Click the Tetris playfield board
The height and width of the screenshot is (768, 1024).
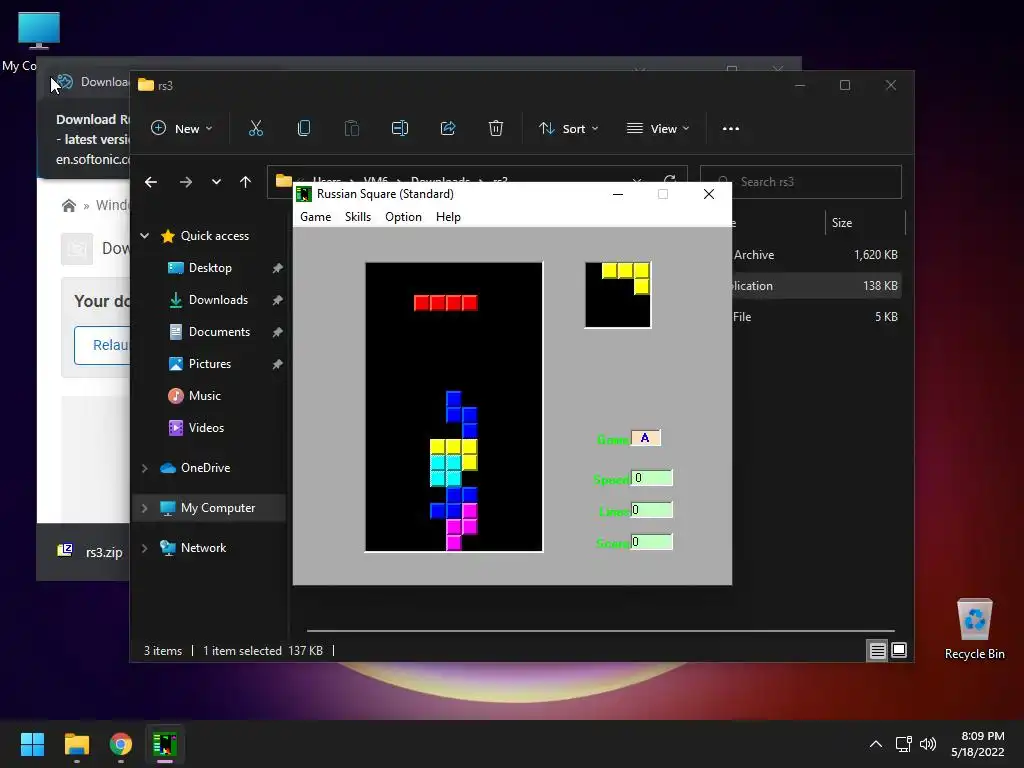454,407
